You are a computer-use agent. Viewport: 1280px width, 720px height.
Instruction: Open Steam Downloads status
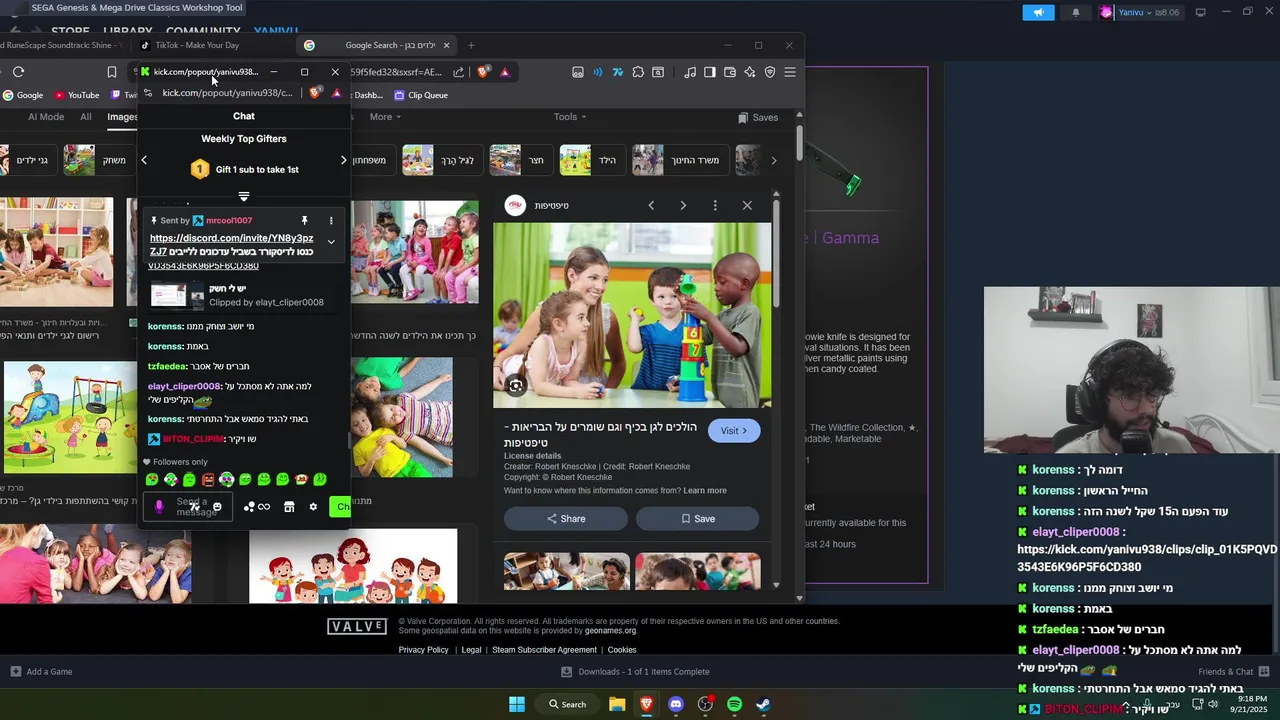[x=636, y=672]
